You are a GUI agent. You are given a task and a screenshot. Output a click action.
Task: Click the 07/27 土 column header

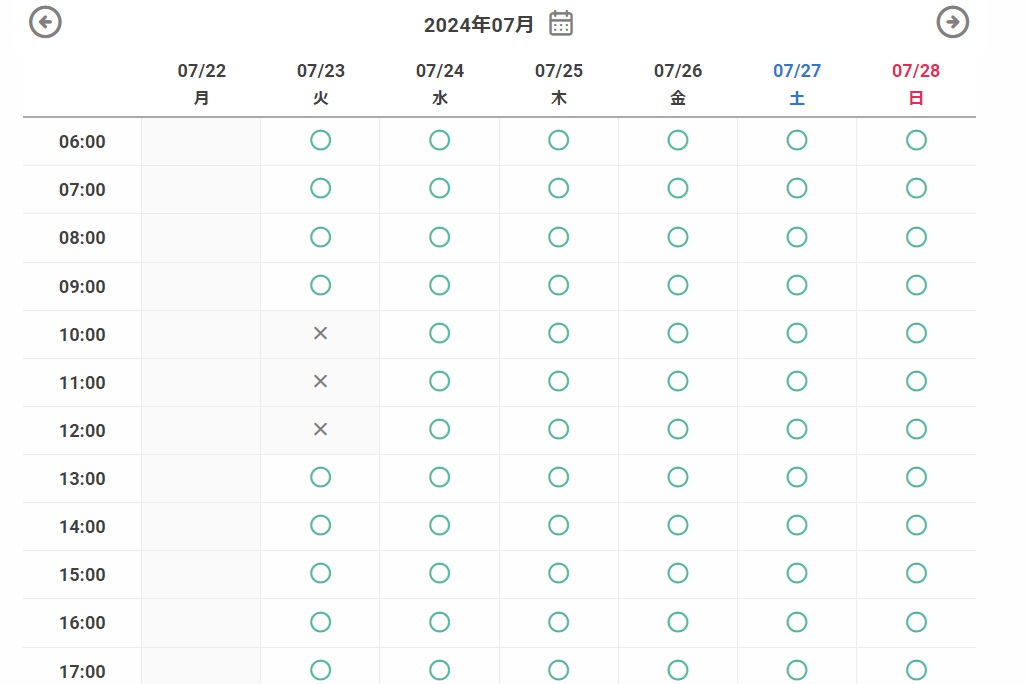tap(797, 84)
